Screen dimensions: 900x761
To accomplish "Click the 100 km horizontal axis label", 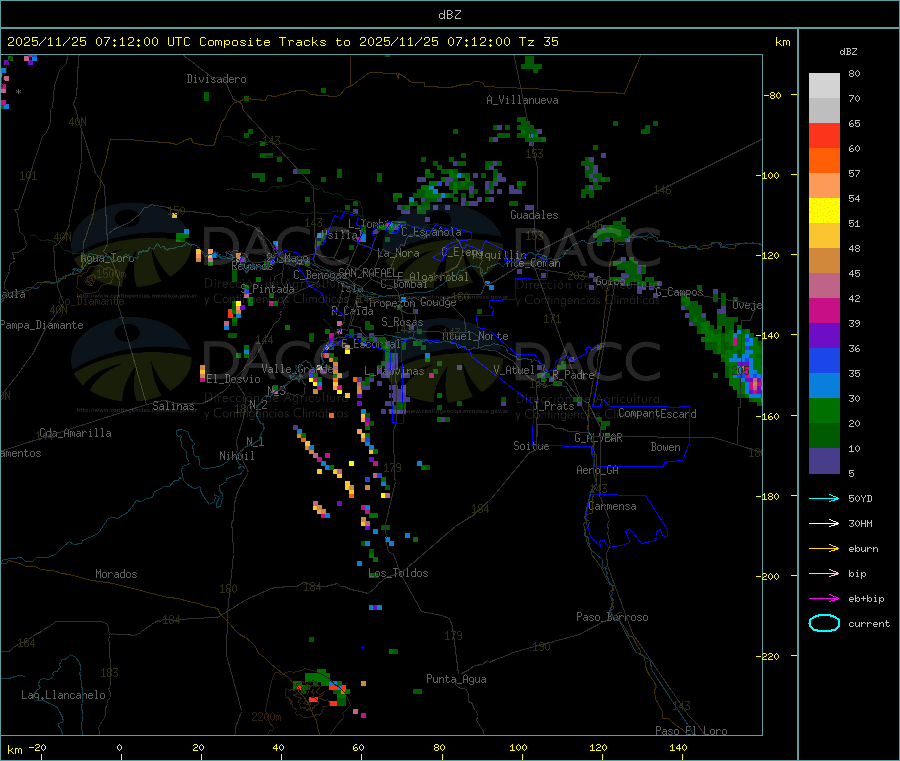I will coord(518,748).
